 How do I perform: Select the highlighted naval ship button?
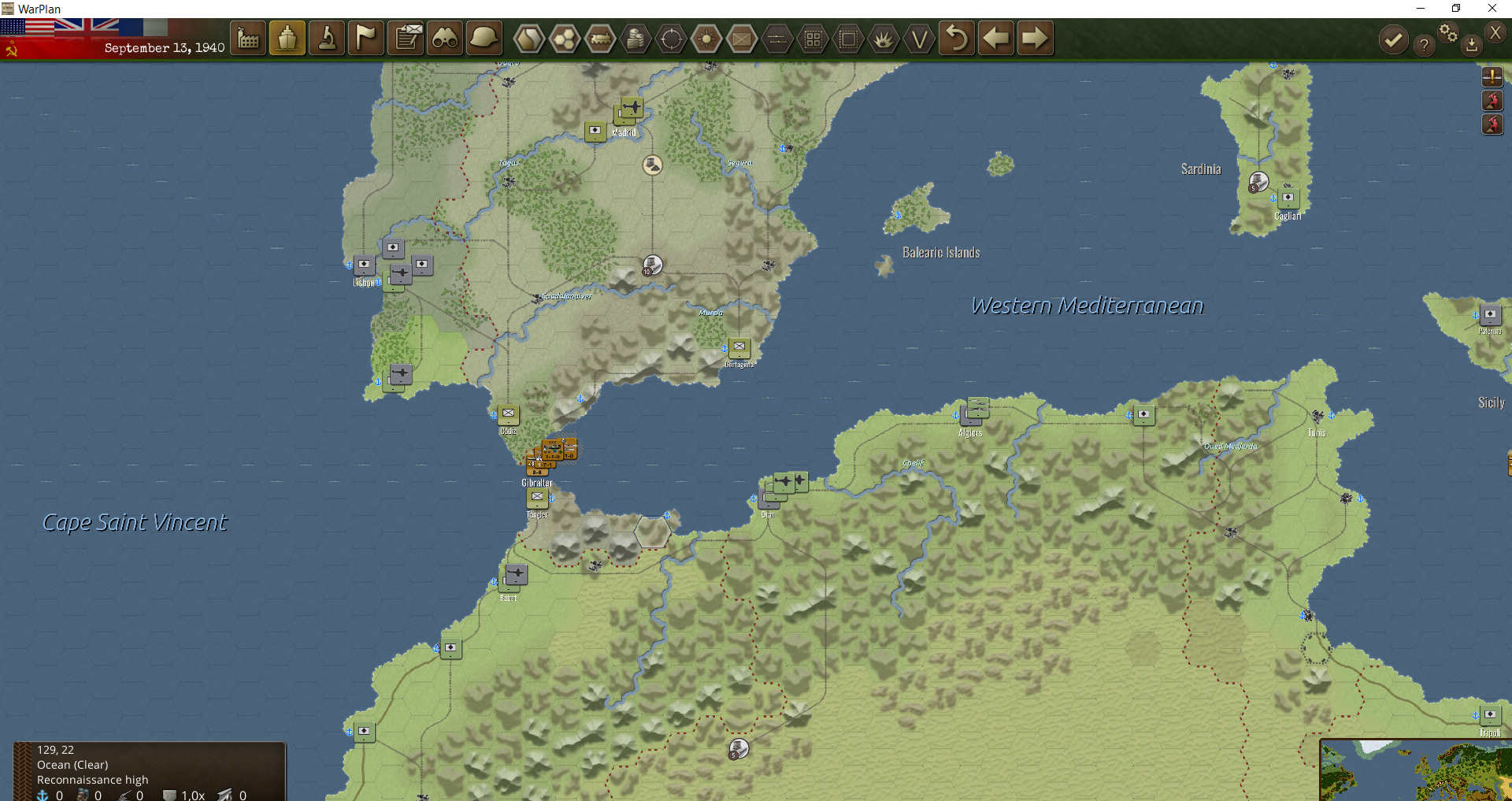coord(287,38)
